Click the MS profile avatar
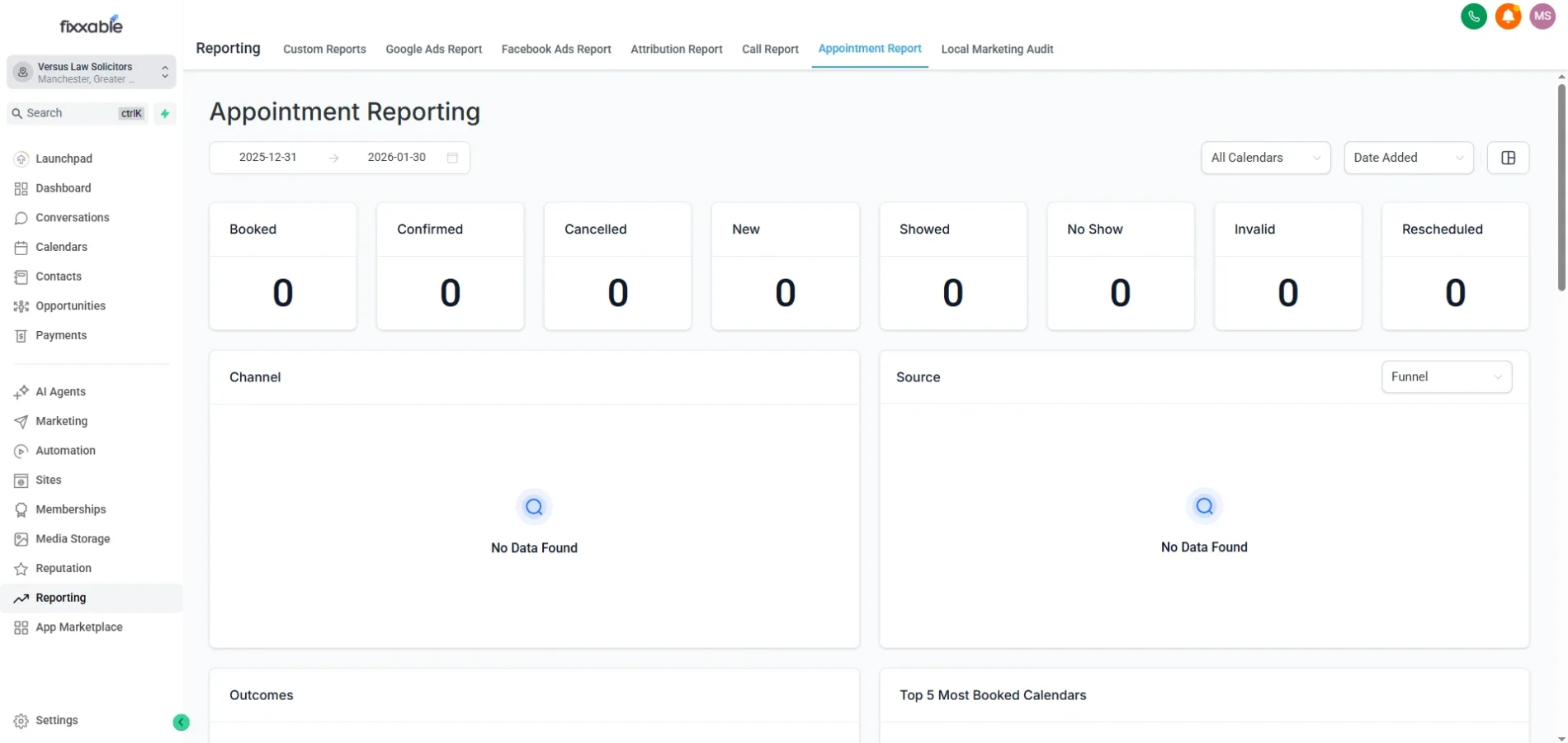This screenshot has height=743, width=1568. coord(1542,16)
